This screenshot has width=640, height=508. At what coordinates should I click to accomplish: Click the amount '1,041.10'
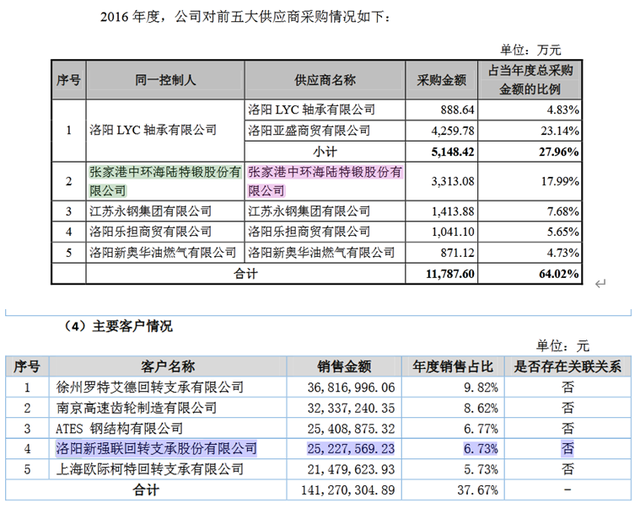point(453,231)
